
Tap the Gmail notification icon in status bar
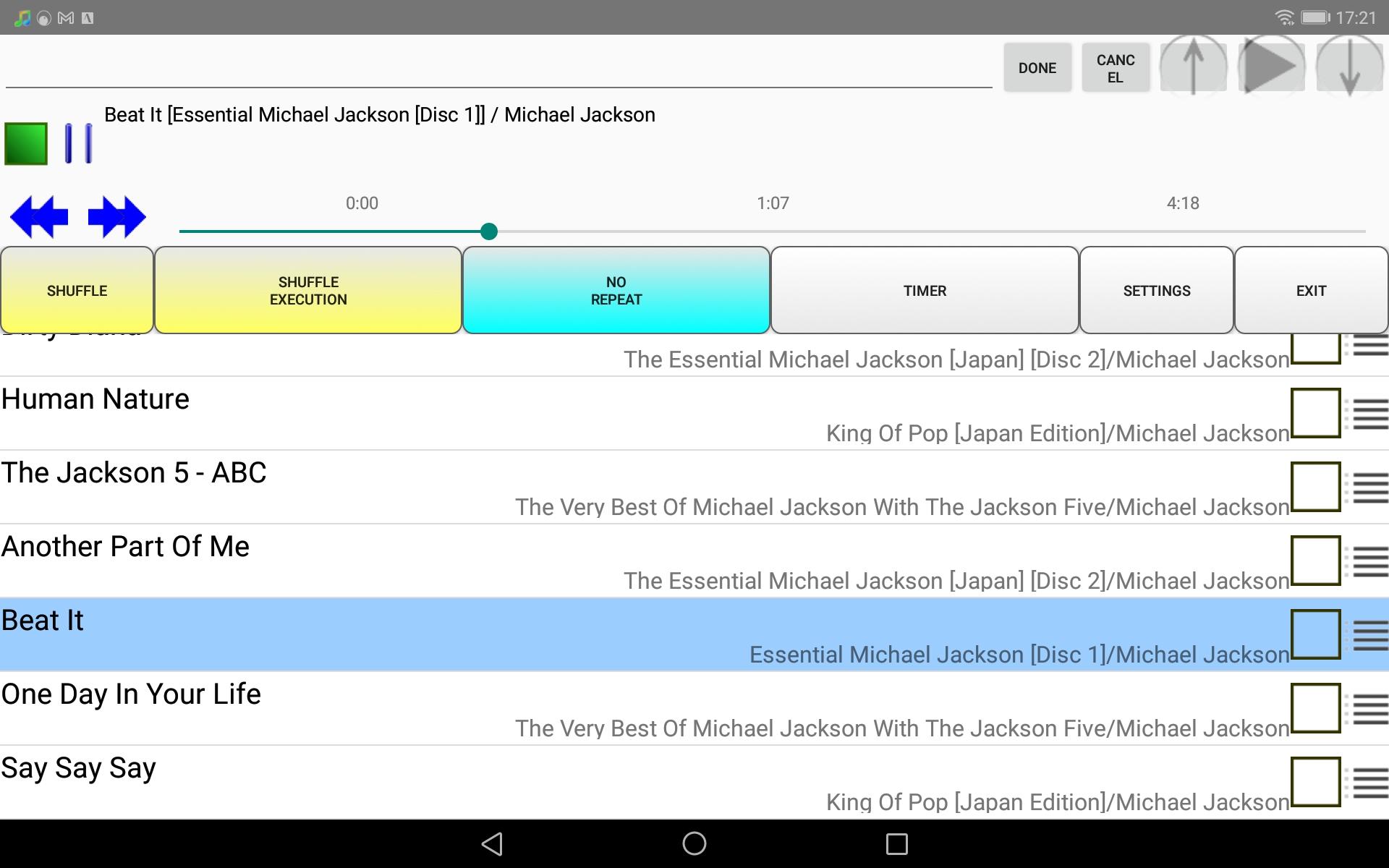point(66,18)
